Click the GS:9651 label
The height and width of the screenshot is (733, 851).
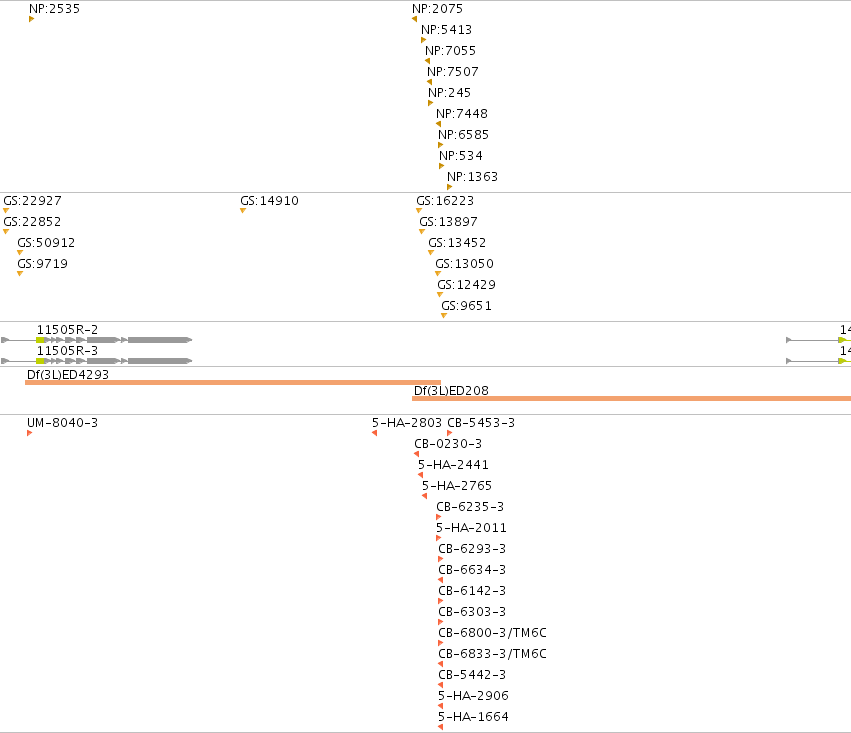click(x=466, y=306)
